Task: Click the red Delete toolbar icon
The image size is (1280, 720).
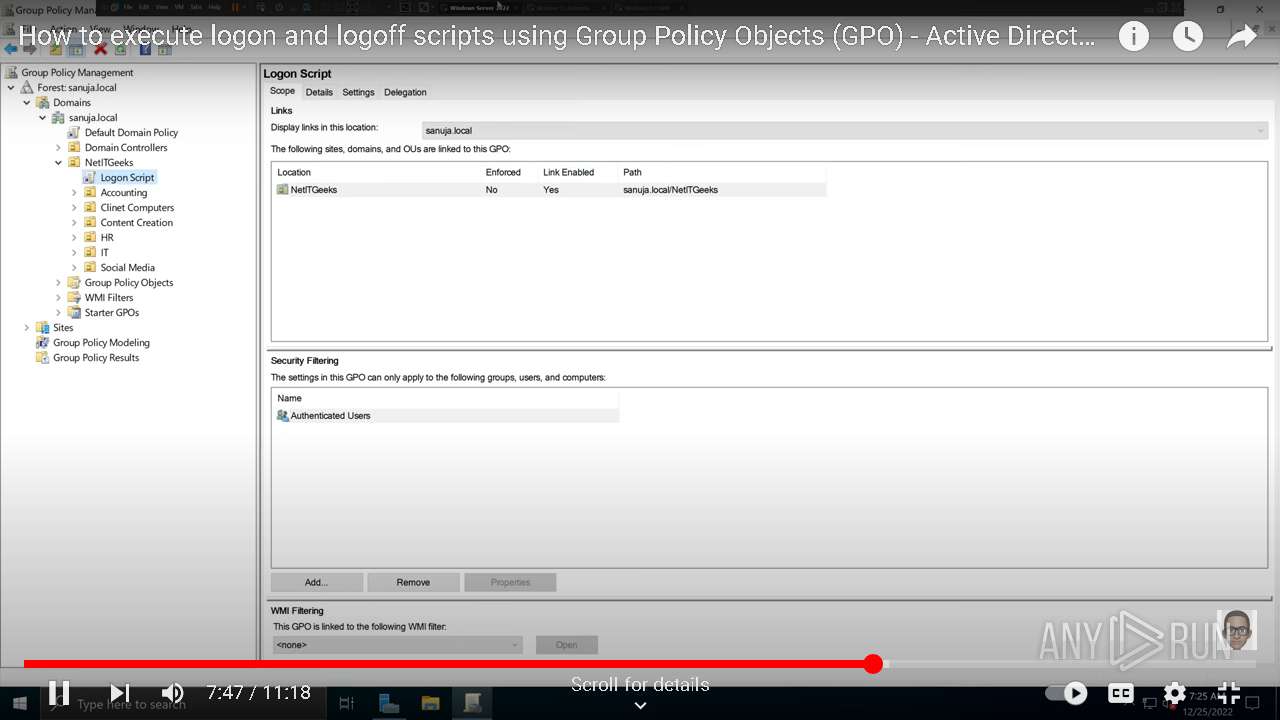Action: tap(101, 49)
